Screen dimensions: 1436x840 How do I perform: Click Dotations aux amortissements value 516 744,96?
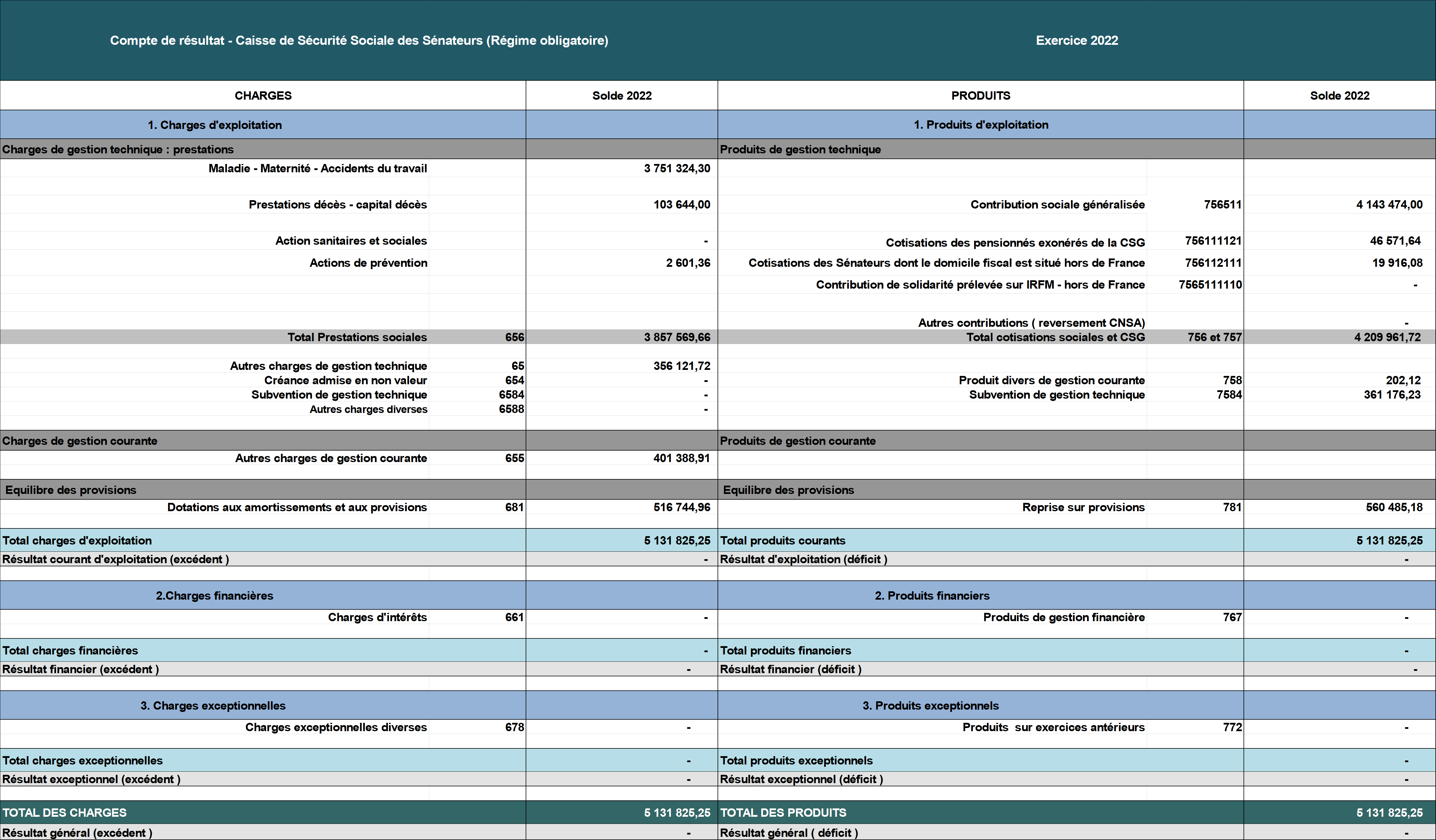point(682,507)
